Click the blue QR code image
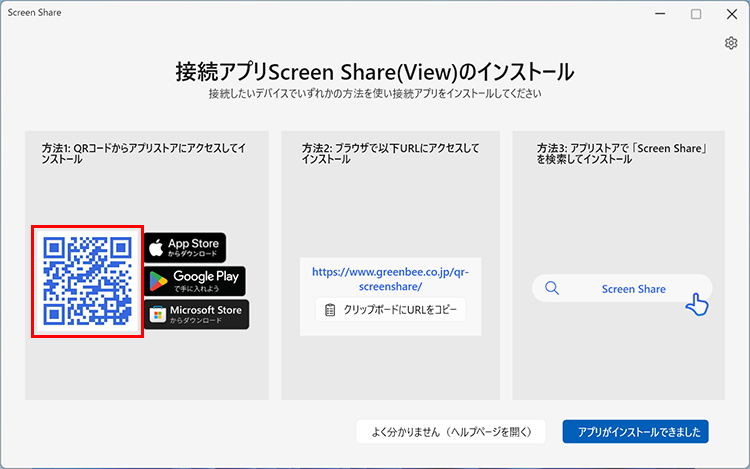The width and height of the screenshot is (750, 469). point(87,281)
